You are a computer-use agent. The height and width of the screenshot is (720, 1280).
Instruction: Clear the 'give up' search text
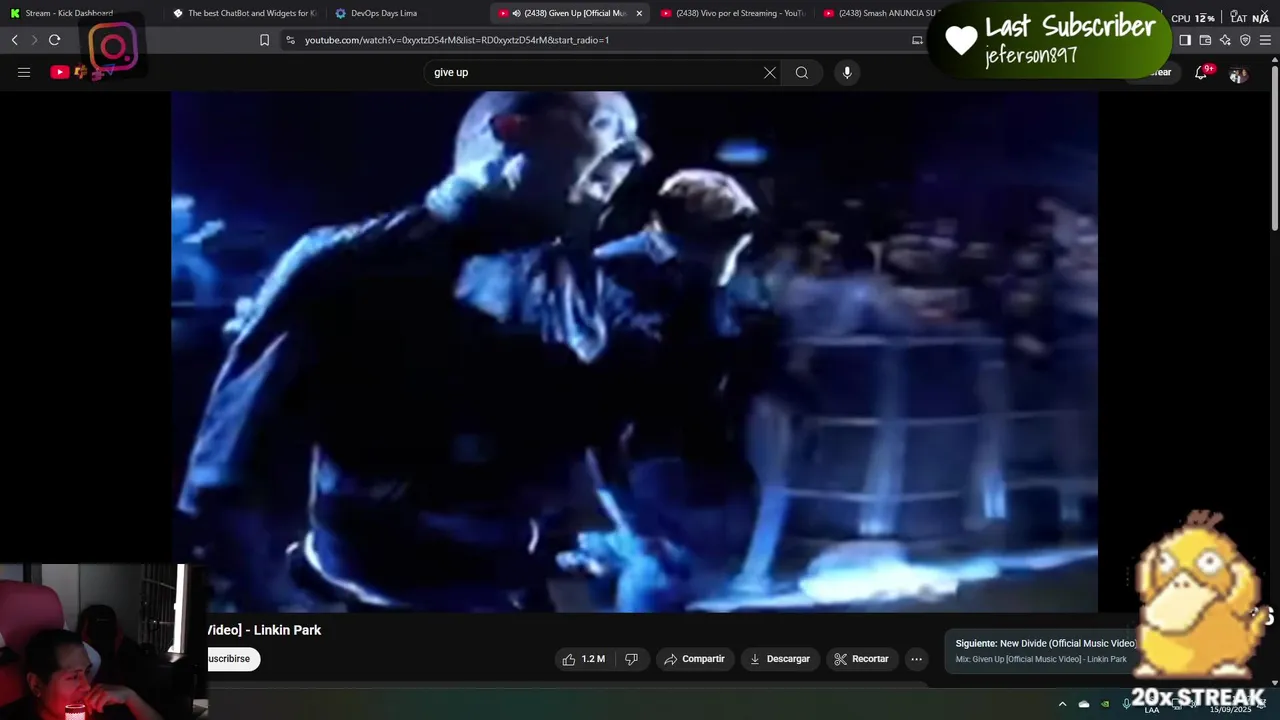pyautogui.click(x=770, y=72)
